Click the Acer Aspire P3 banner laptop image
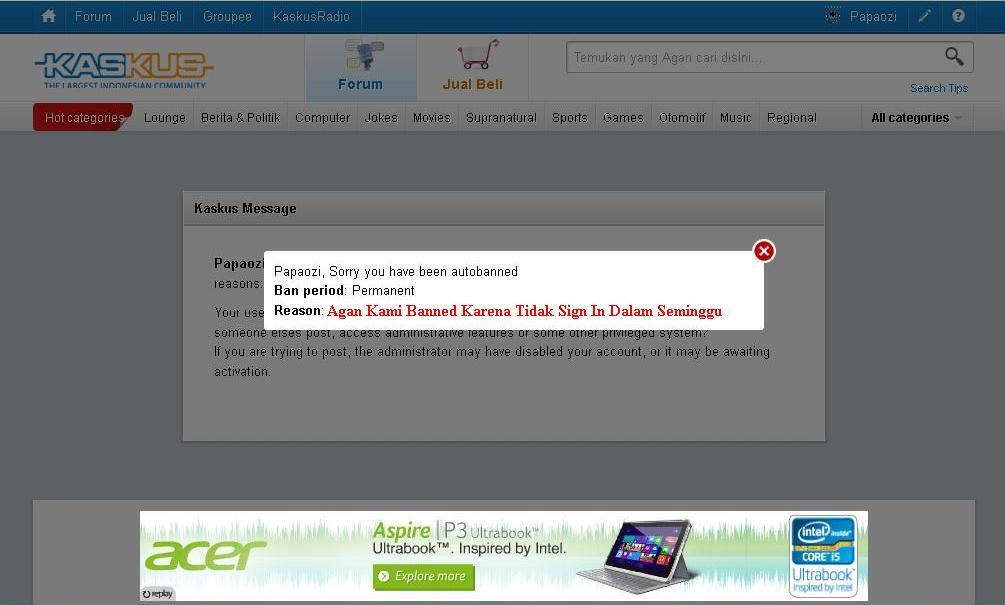The image size is (1005, 605). [635, 555]
